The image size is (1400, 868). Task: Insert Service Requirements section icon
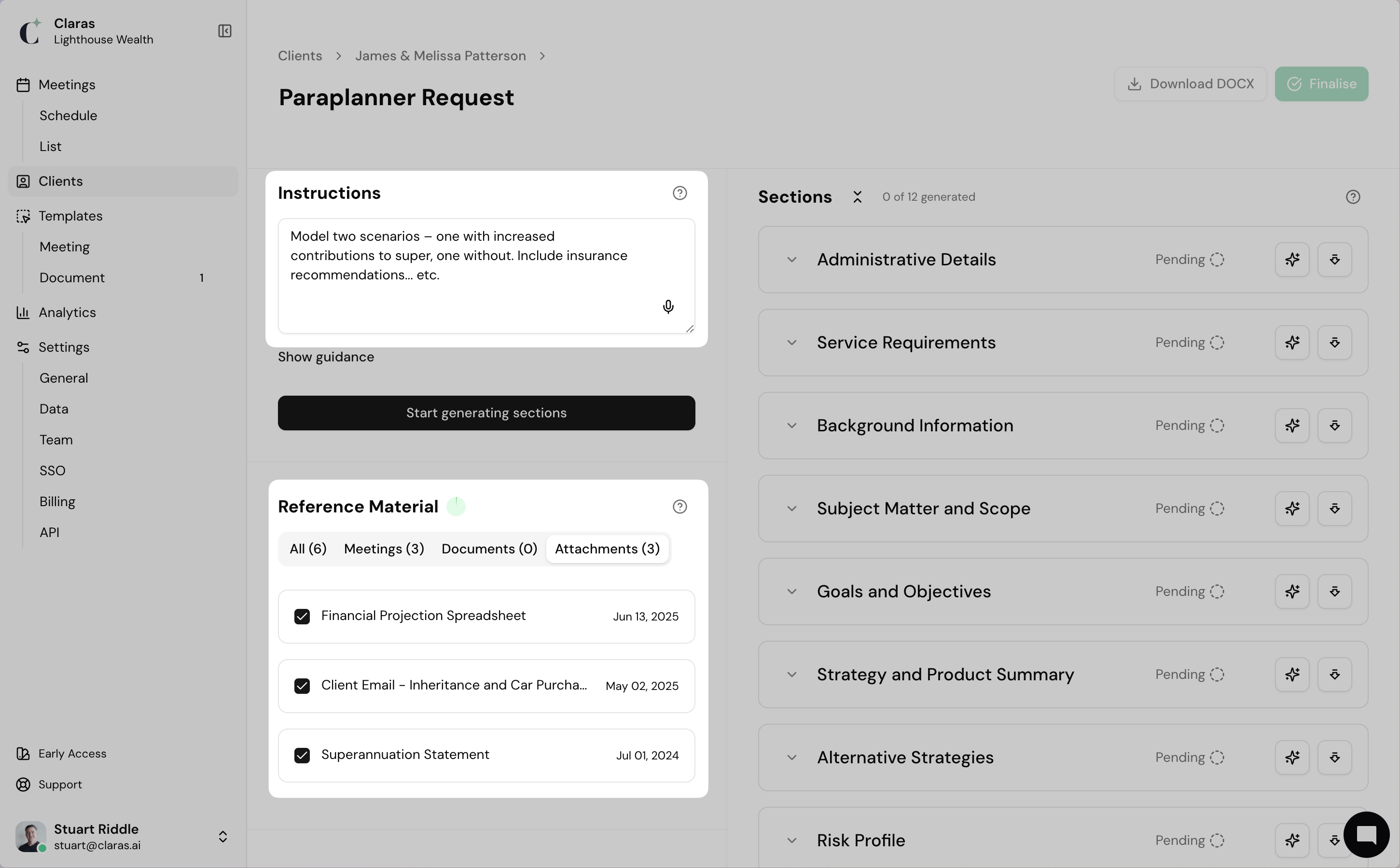[1334, 343]
